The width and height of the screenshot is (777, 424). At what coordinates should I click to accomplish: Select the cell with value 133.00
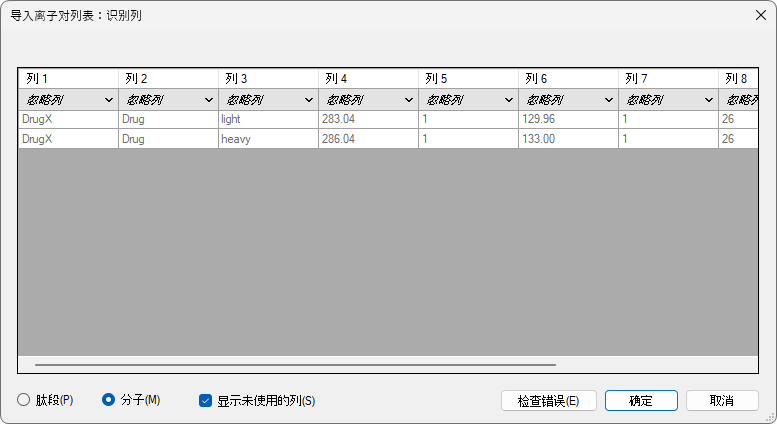click(x=567, y=139)
